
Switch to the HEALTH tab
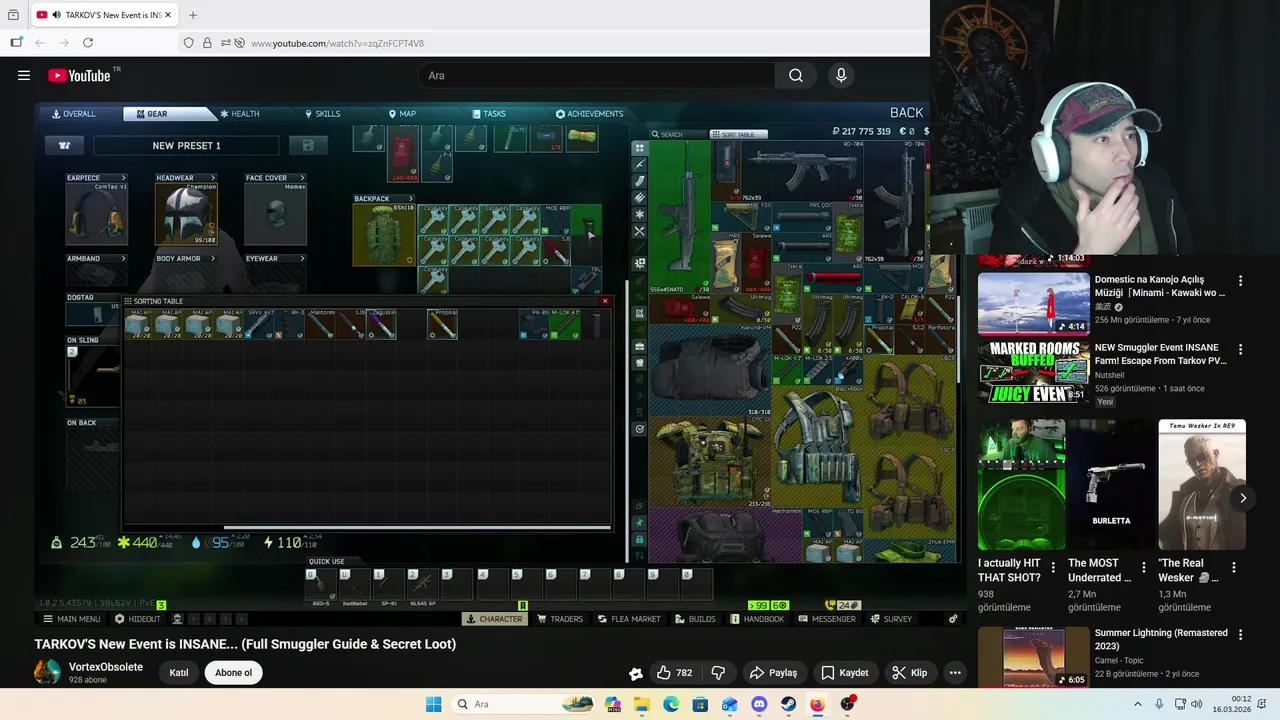240,114
